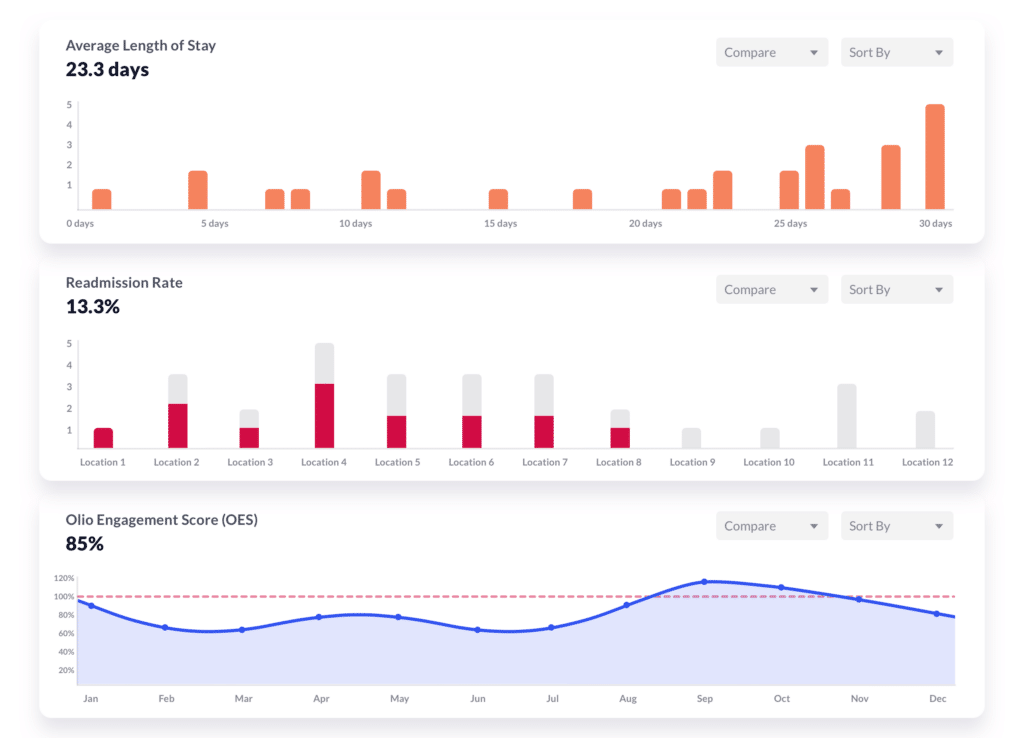The height and width of the screenshot is (738, 1024).
Task: Select the Feb data point on OES line
Action: point(165,628)
